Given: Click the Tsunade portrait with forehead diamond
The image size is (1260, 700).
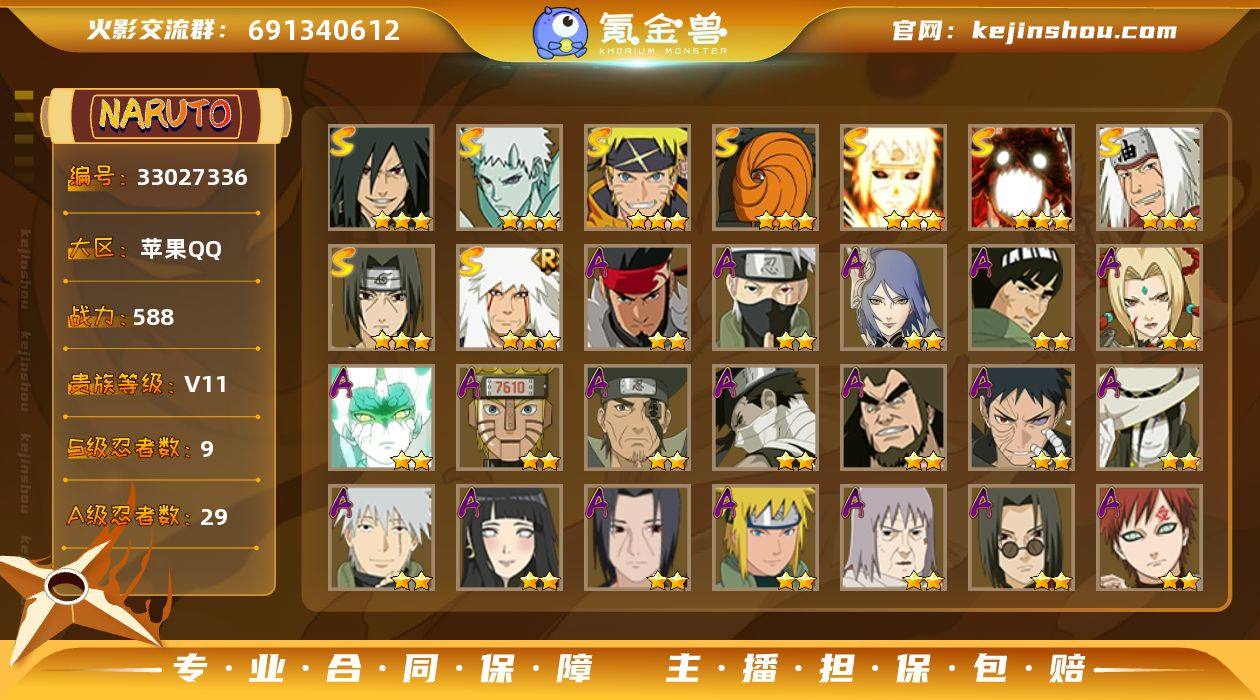Looking at the screenshot, I should pos(1149,297).
